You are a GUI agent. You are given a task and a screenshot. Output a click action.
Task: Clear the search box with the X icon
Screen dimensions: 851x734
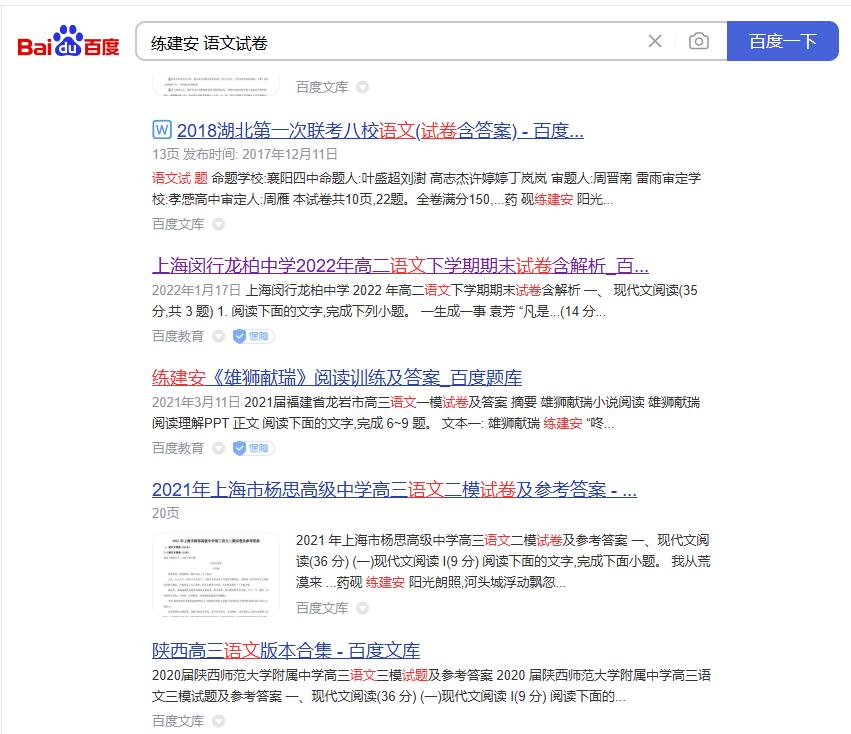(655, 41)
